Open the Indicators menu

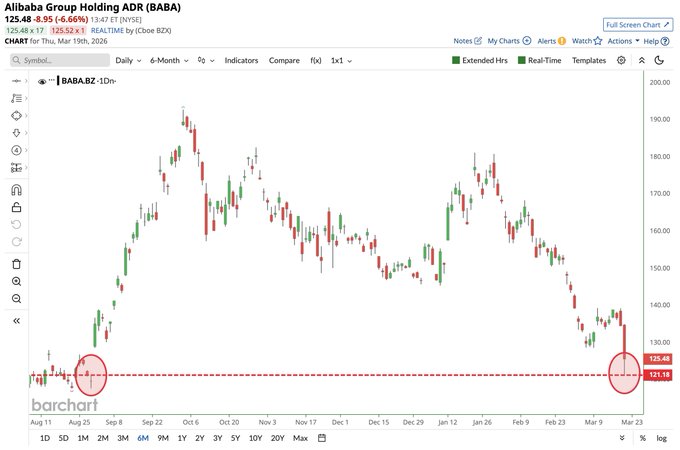241,60
